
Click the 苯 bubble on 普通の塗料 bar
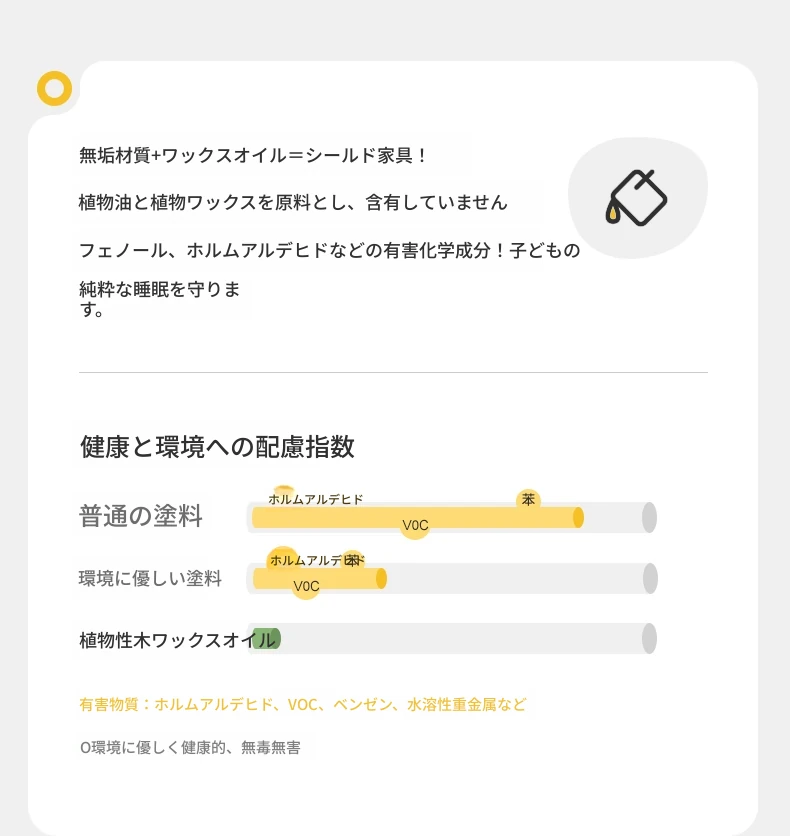click(x=528, y=500)
